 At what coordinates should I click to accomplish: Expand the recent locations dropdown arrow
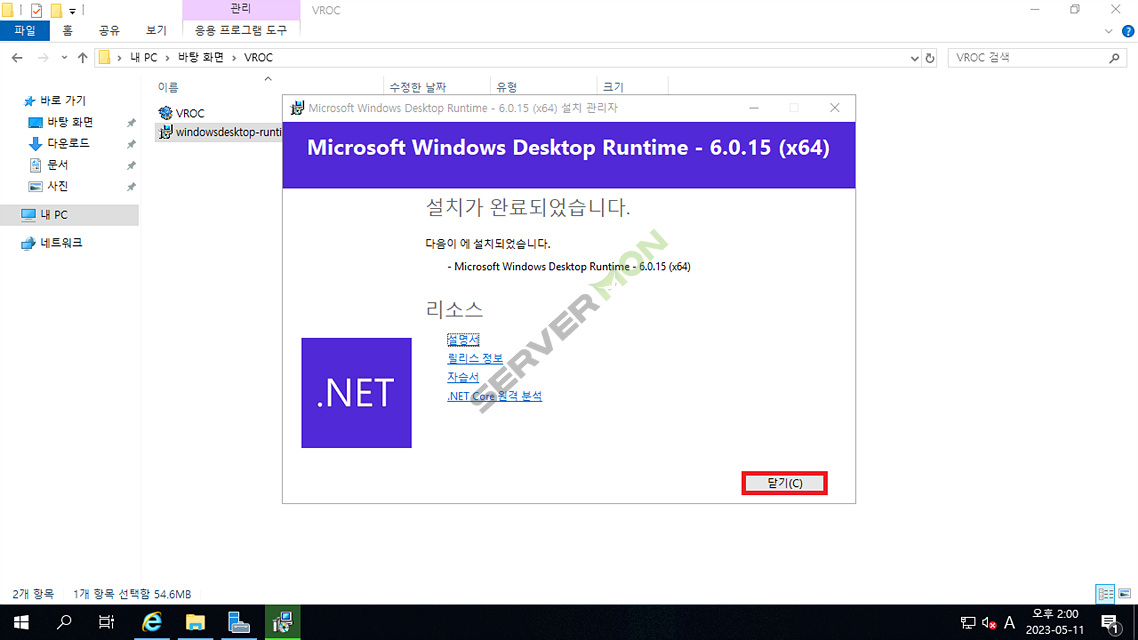[64, 58]
